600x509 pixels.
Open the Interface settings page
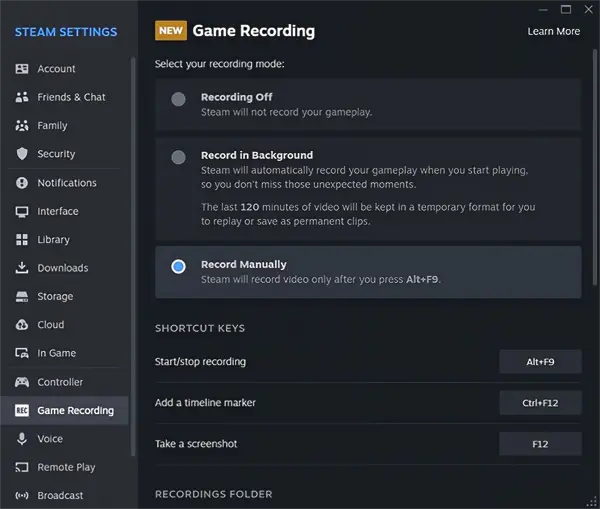[x=58, y=211]
